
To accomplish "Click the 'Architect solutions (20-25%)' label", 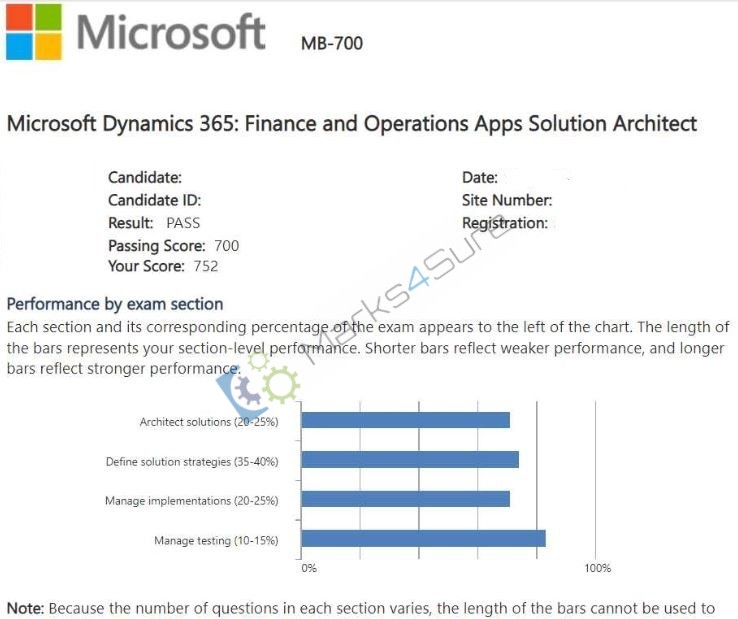I will (209, 422).
